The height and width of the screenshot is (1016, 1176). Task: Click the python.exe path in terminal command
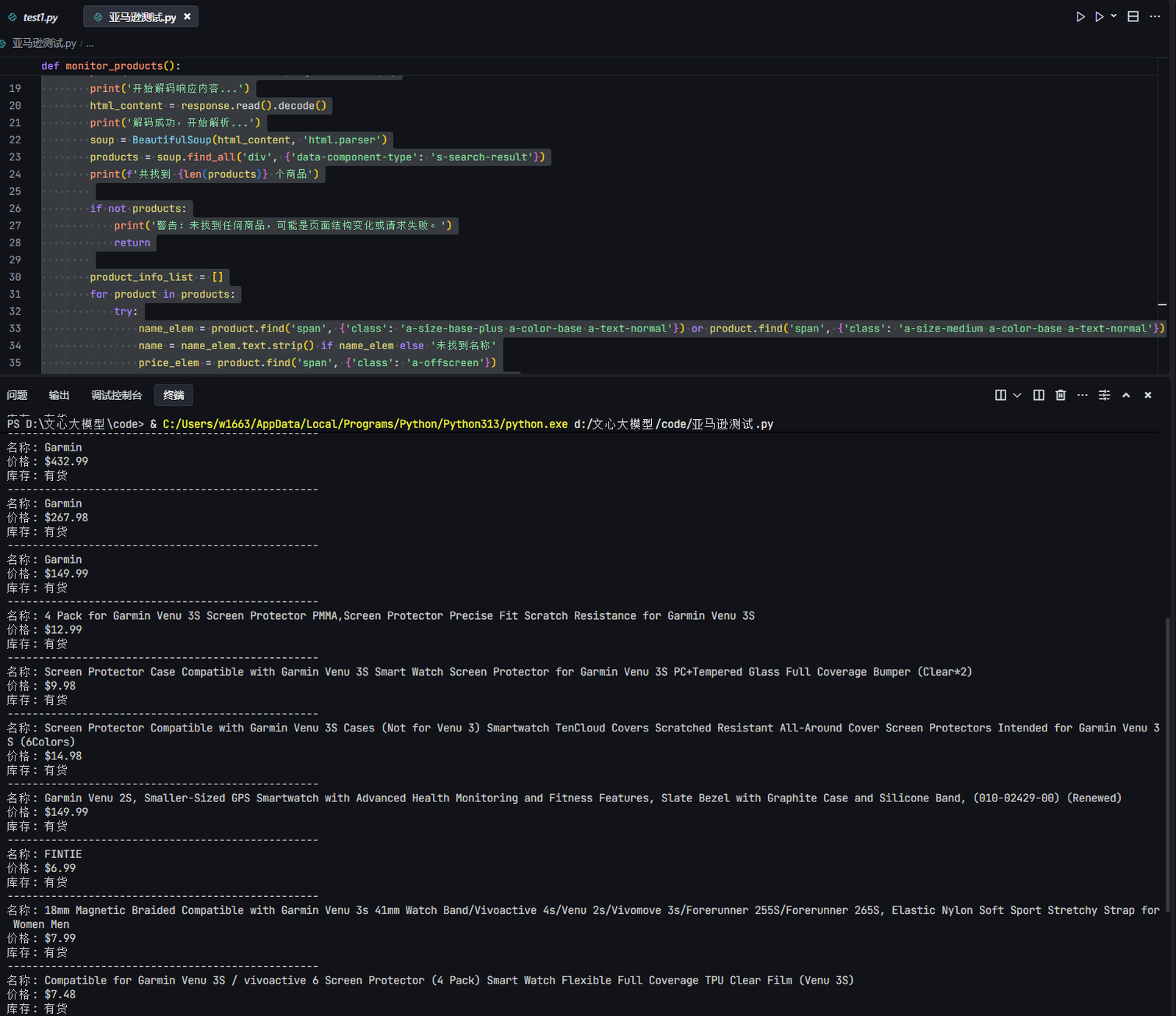coord(365,424)
